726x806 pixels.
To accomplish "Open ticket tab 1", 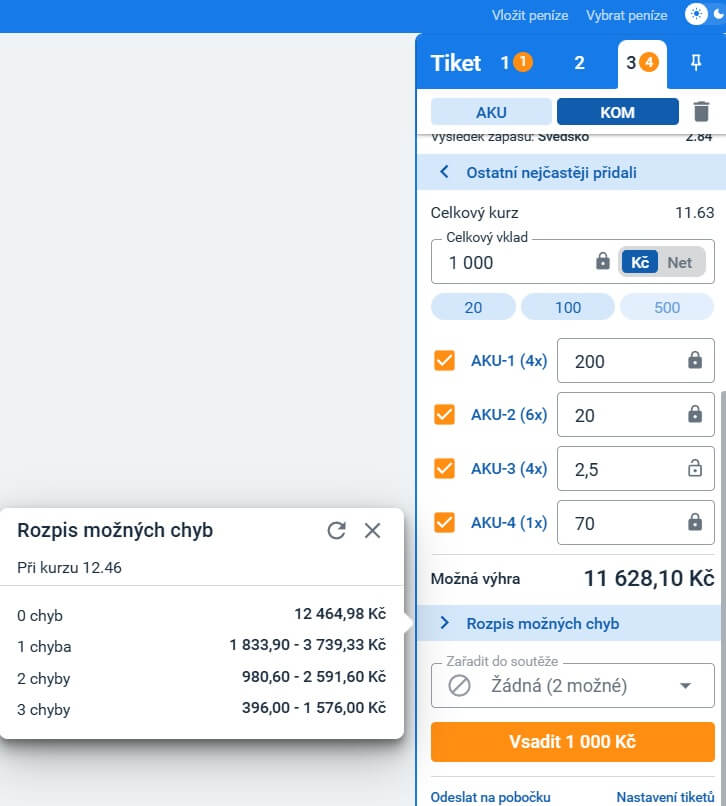I will [516, 63].
